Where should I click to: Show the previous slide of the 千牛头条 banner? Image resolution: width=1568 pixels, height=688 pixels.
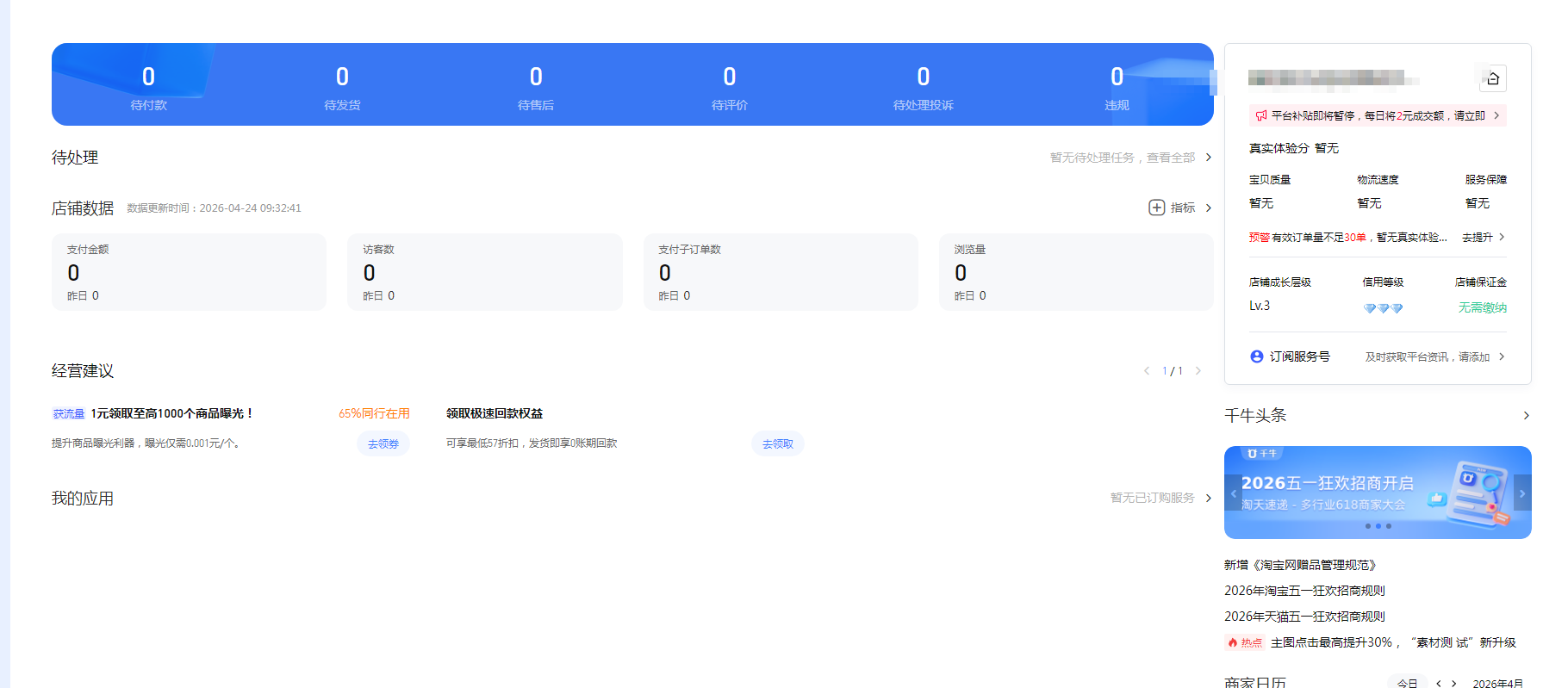1234,493
